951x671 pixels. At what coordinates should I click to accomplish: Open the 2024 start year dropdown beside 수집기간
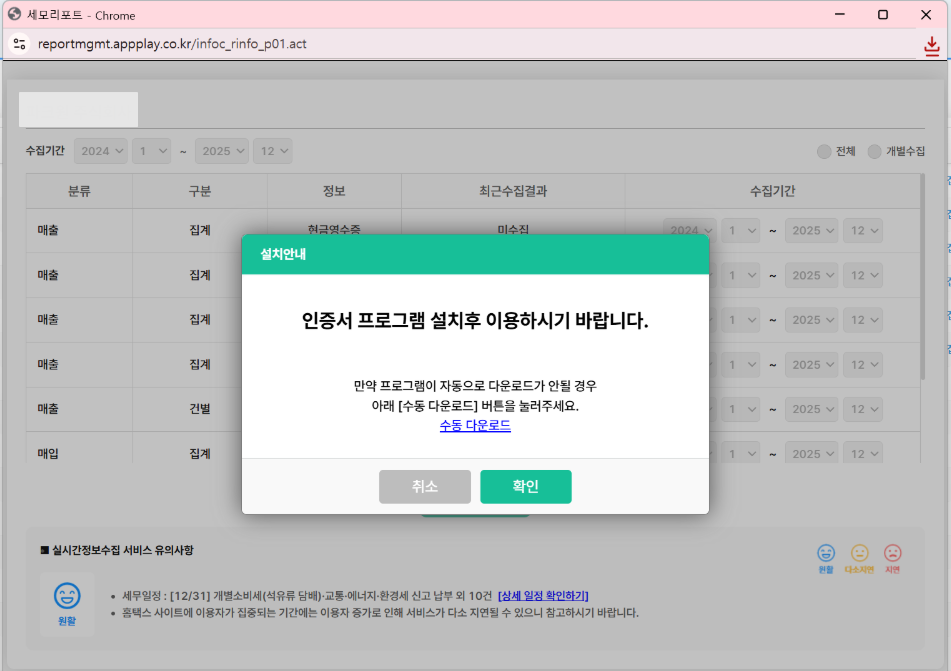(x=101, y=151)
